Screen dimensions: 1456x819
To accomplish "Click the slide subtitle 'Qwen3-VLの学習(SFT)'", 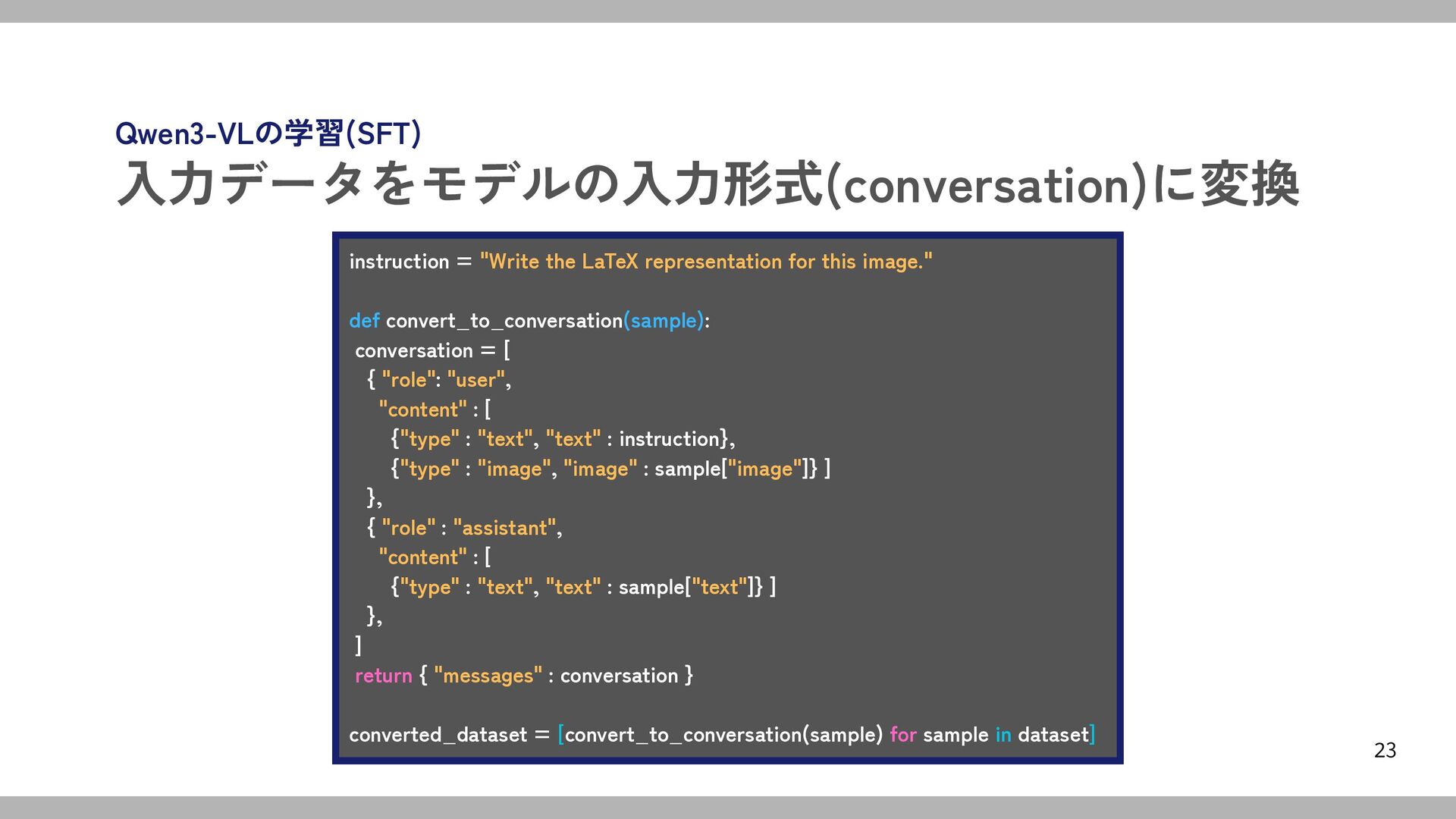I will pos(268,133).
